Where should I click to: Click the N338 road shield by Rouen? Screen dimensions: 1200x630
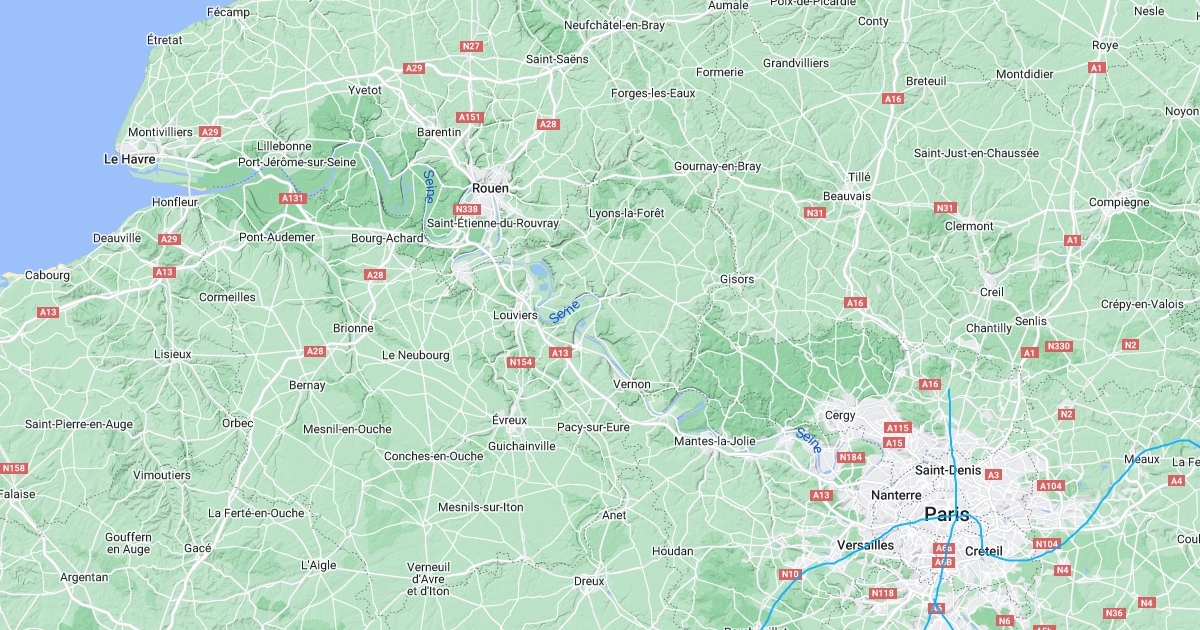467,209
